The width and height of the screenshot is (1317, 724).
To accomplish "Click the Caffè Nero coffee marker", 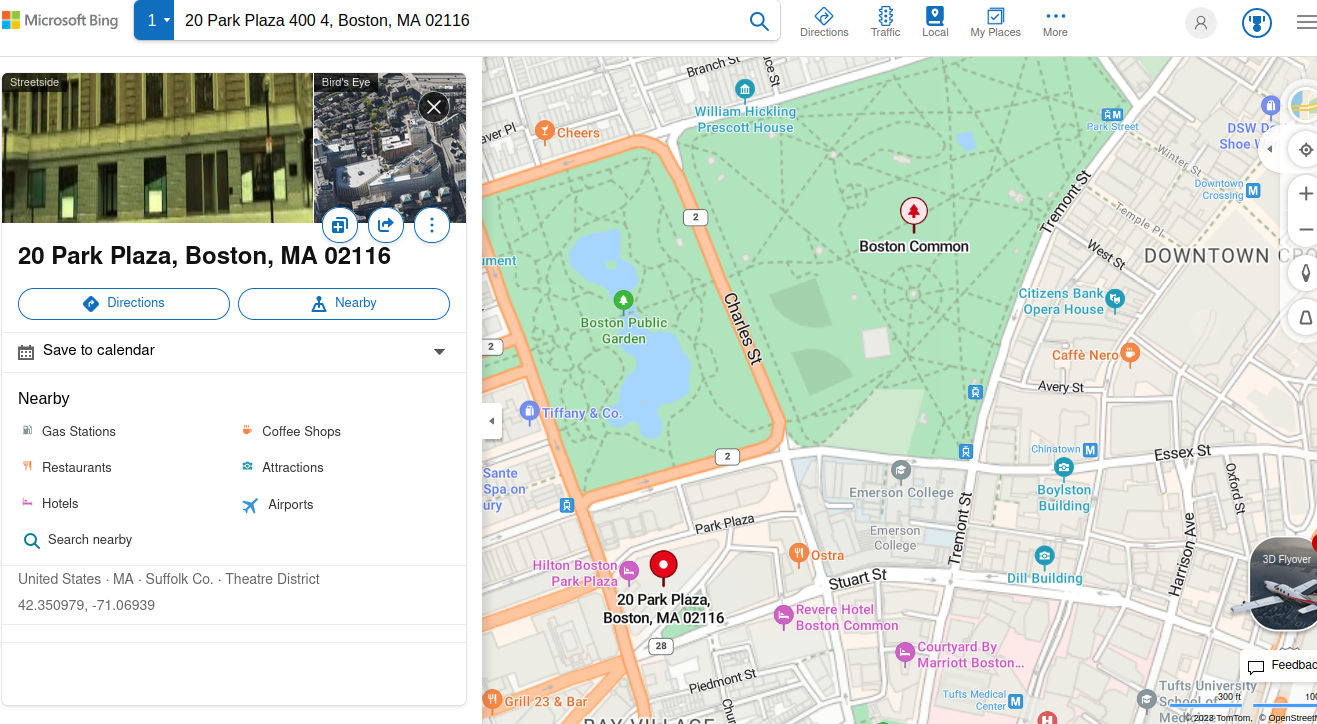I will coord(1129,352).
